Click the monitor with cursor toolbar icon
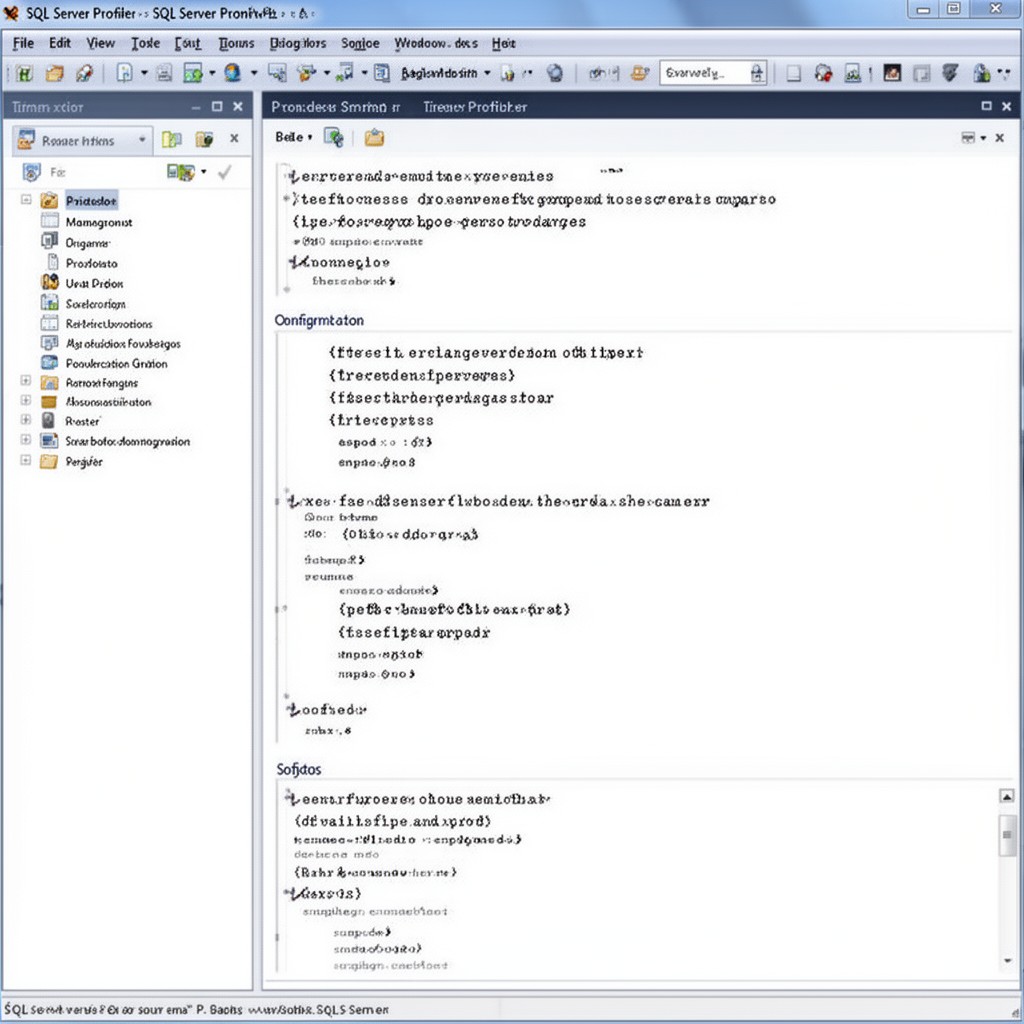This screenshot has height=1024, width=1024. pos(278,73)
